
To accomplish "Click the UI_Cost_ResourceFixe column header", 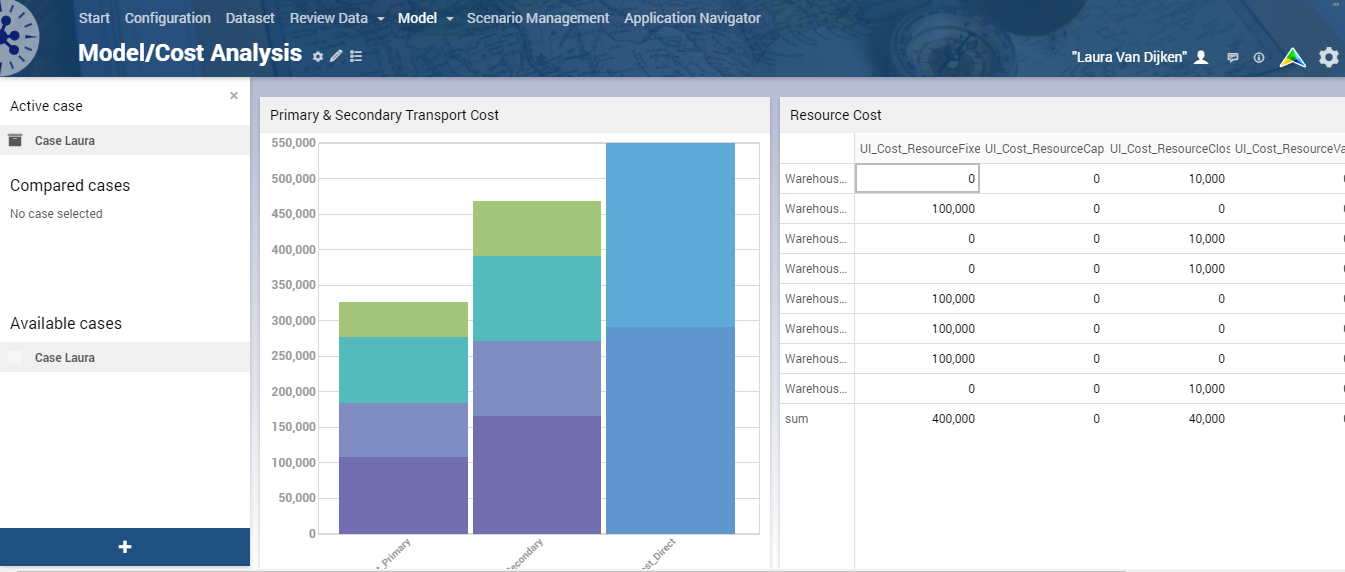I will pyautogui.click(x=919, y=149).
